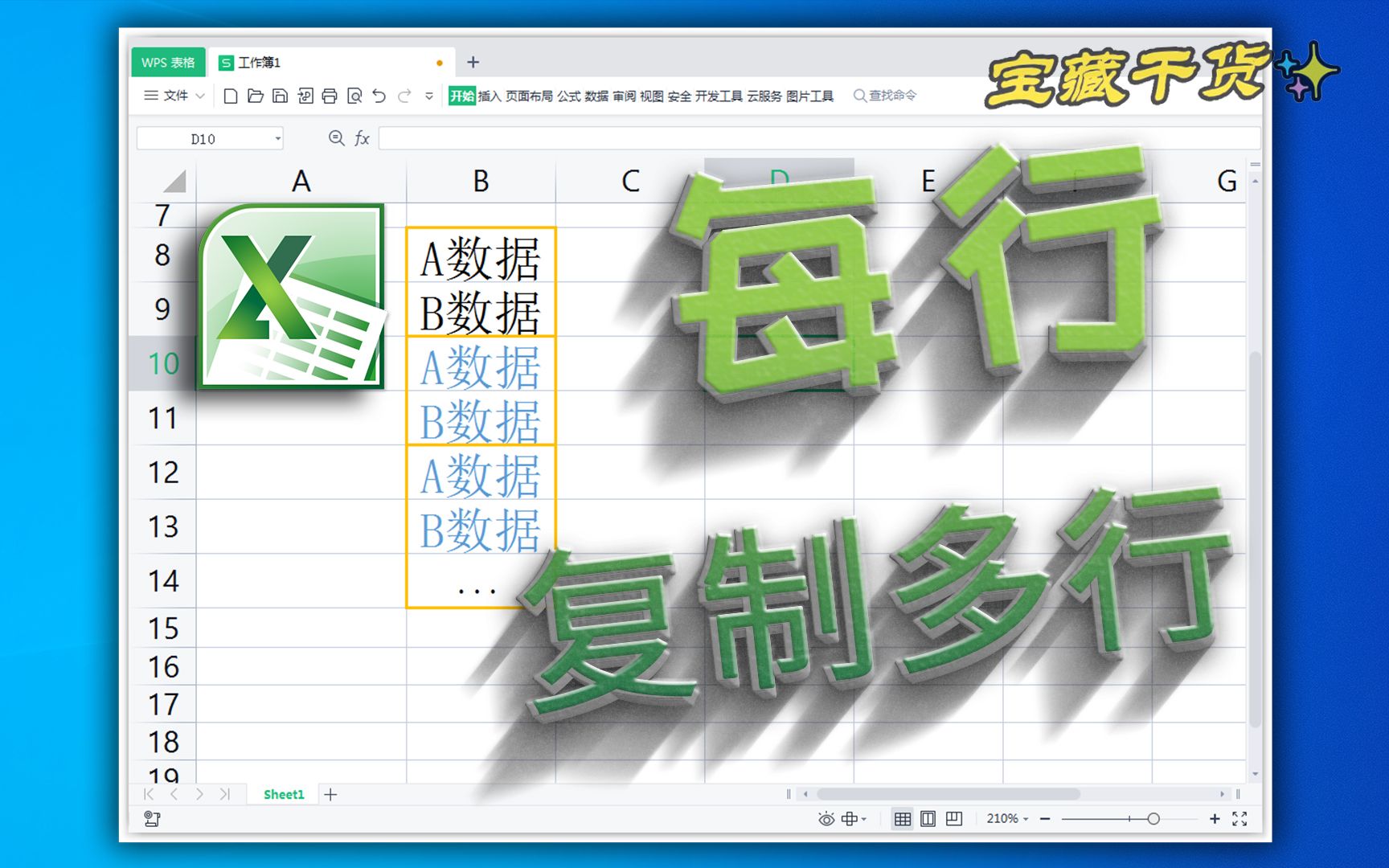Click the 查找命令 search box
Viewport: 1389px width, 868px height.
[885, 96]
